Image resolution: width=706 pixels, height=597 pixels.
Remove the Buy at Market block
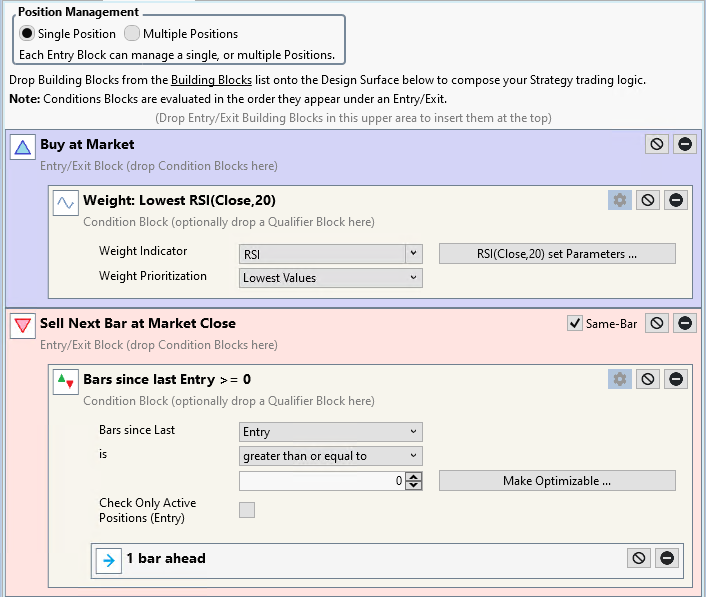coord(684,144)
